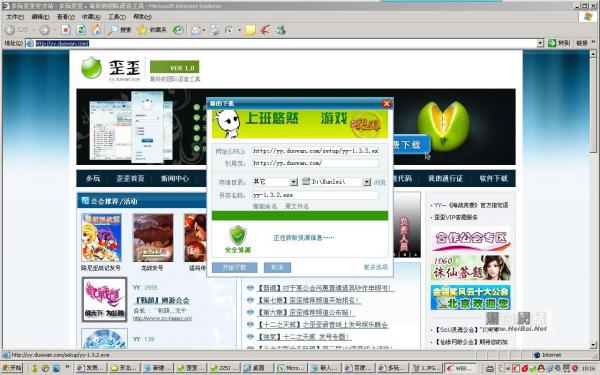Click the Windows 开始 start button
This screenshot has width=600, height=375.
click(x=13, y=368)
